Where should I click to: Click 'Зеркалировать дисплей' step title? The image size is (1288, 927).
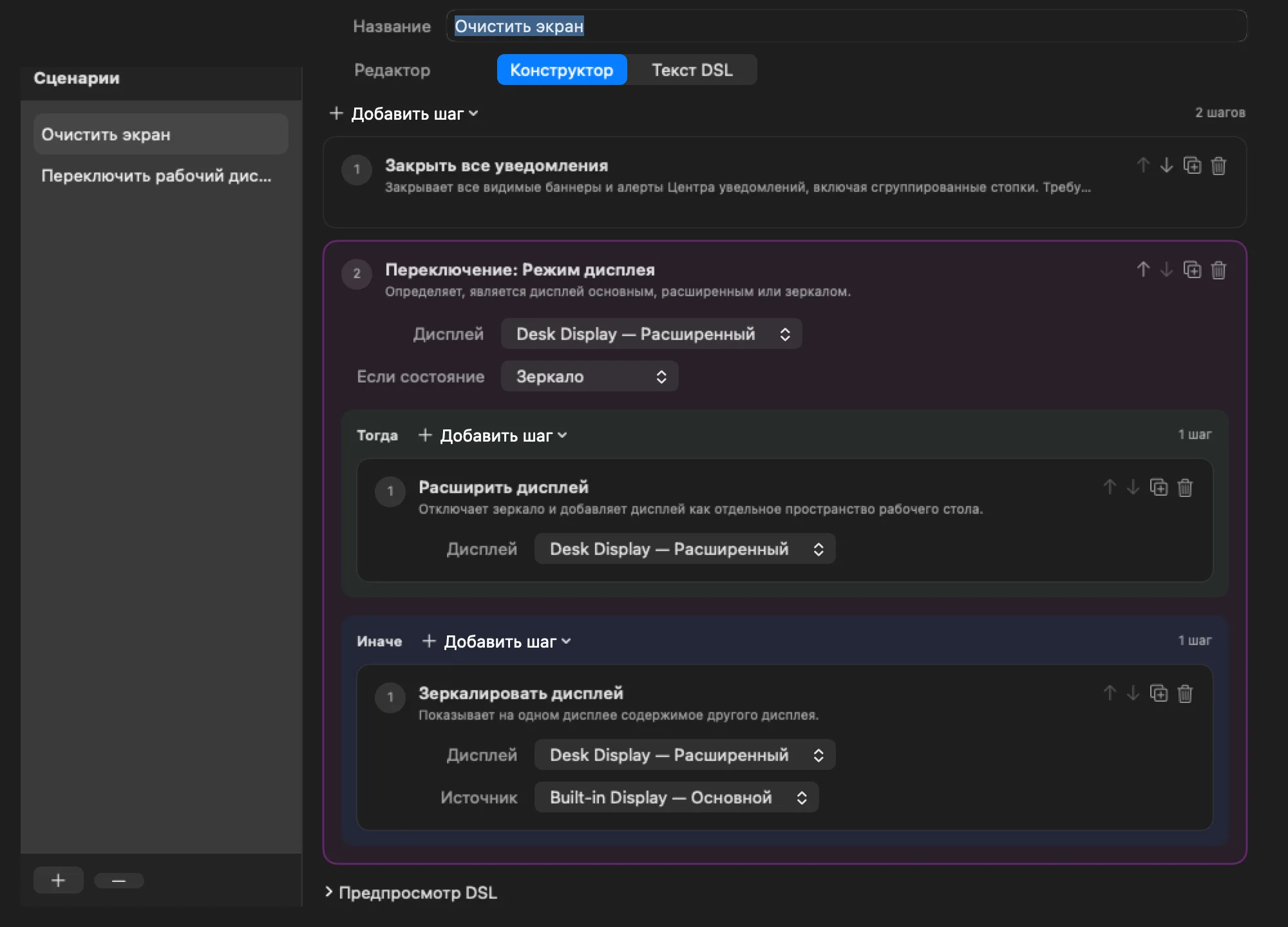click(x=521, y=693)
